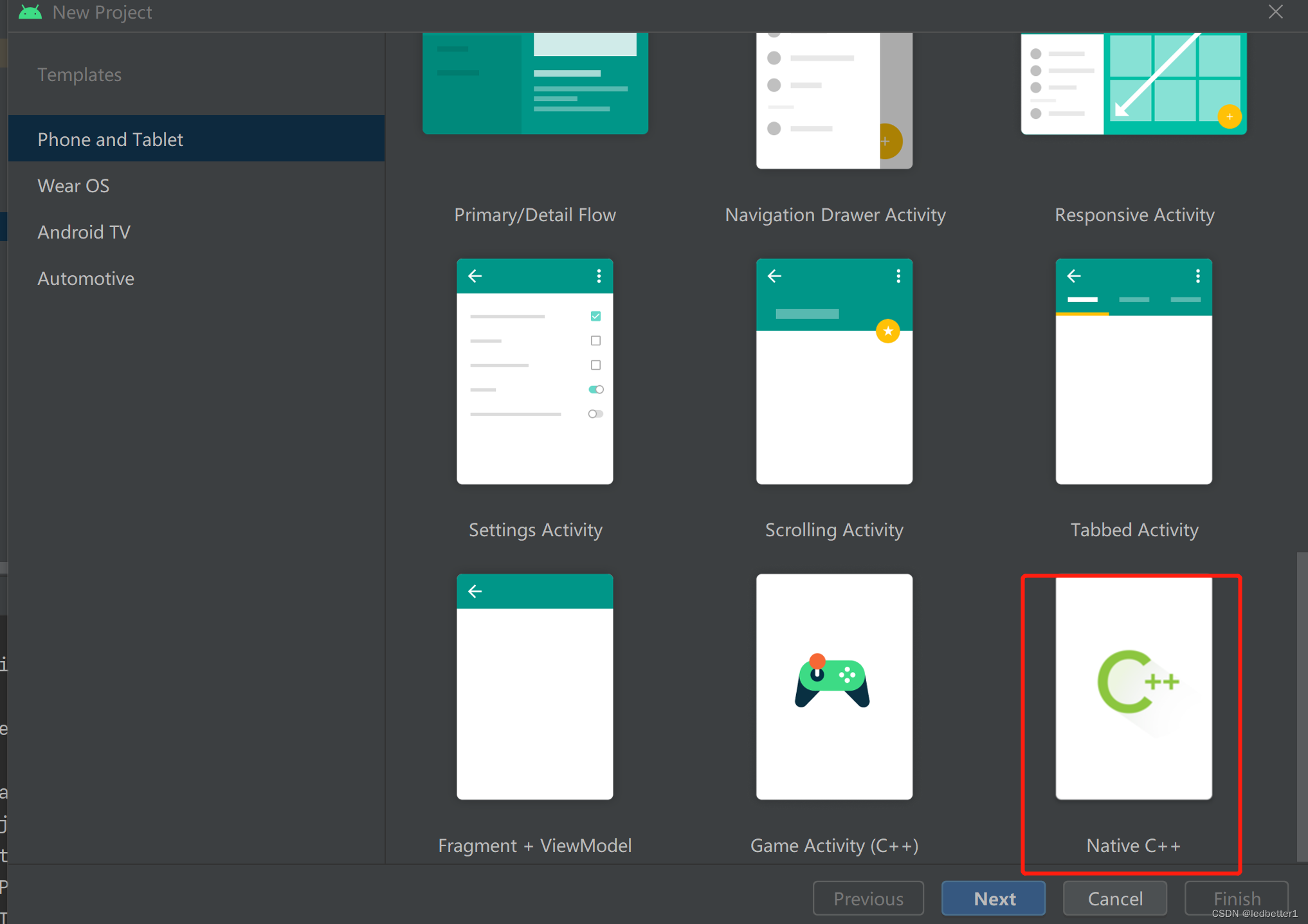Select the Scrolling Activity template

click(833, 371)
